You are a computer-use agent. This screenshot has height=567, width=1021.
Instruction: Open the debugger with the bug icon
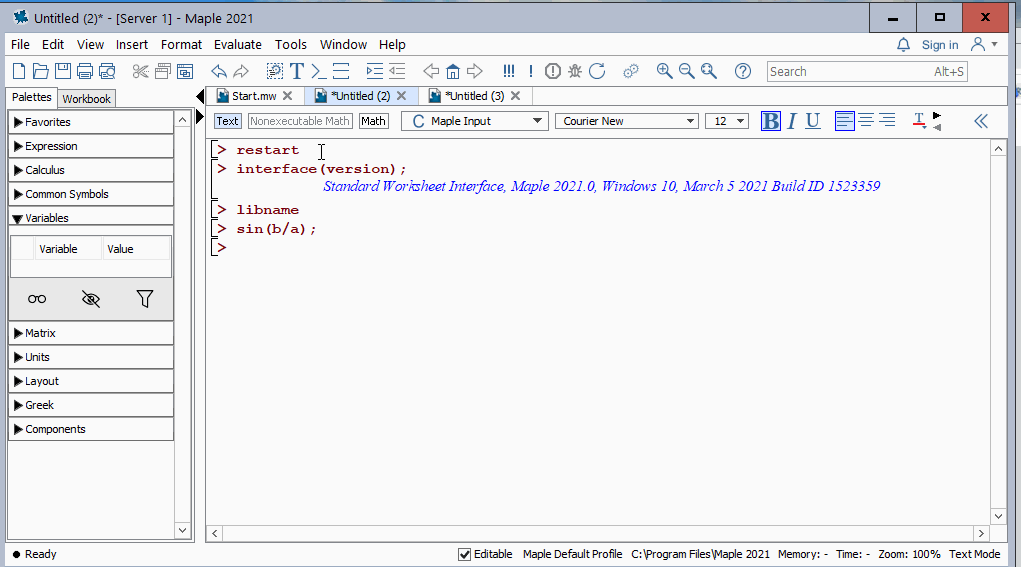[x=574, y=71]
